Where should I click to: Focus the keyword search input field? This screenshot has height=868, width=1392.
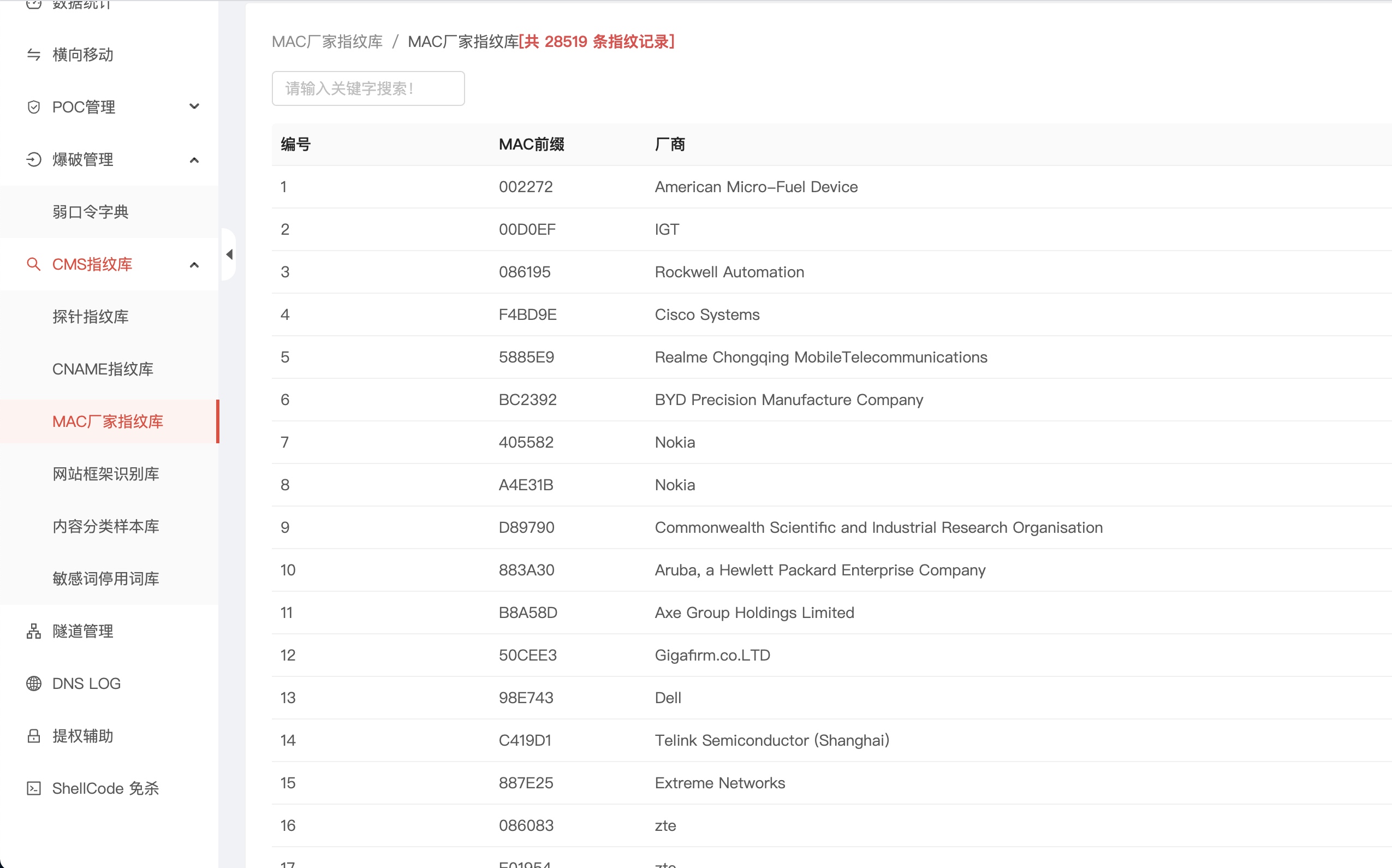click(368, 88)
